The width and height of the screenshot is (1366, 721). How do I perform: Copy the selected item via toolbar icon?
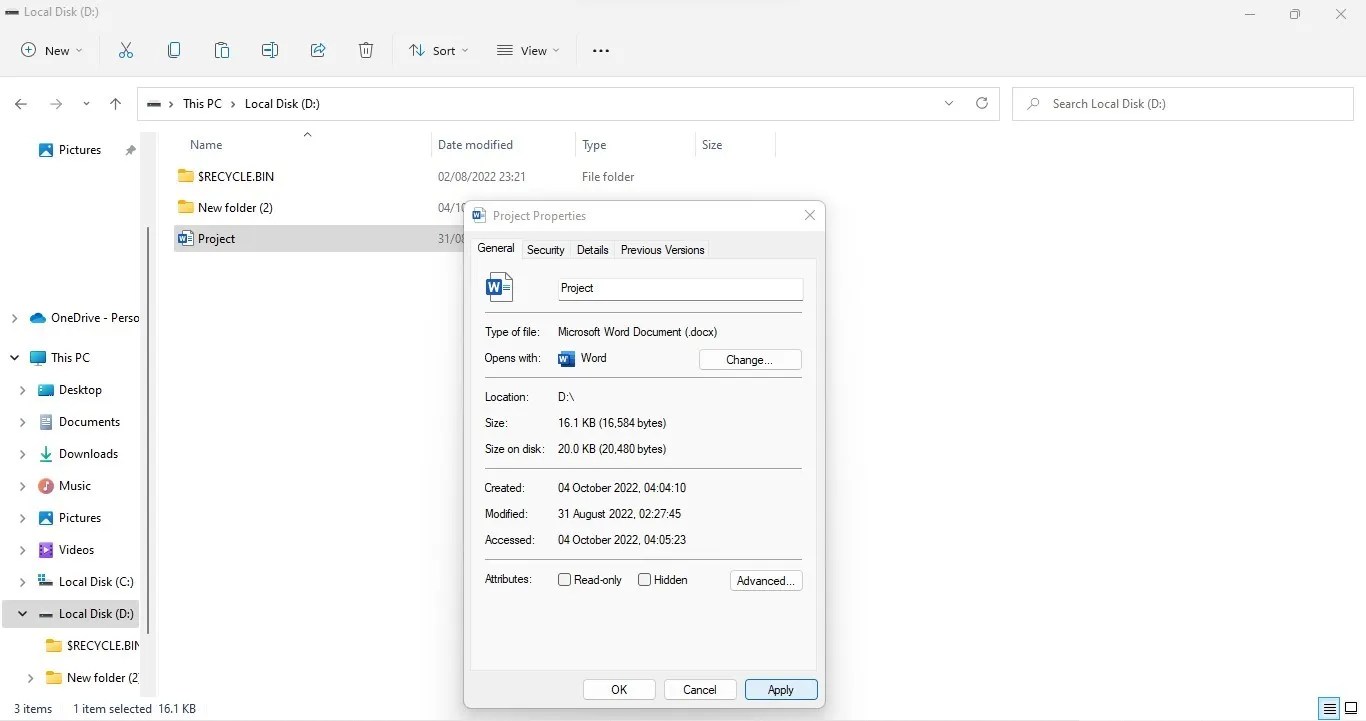click(174, 50)
